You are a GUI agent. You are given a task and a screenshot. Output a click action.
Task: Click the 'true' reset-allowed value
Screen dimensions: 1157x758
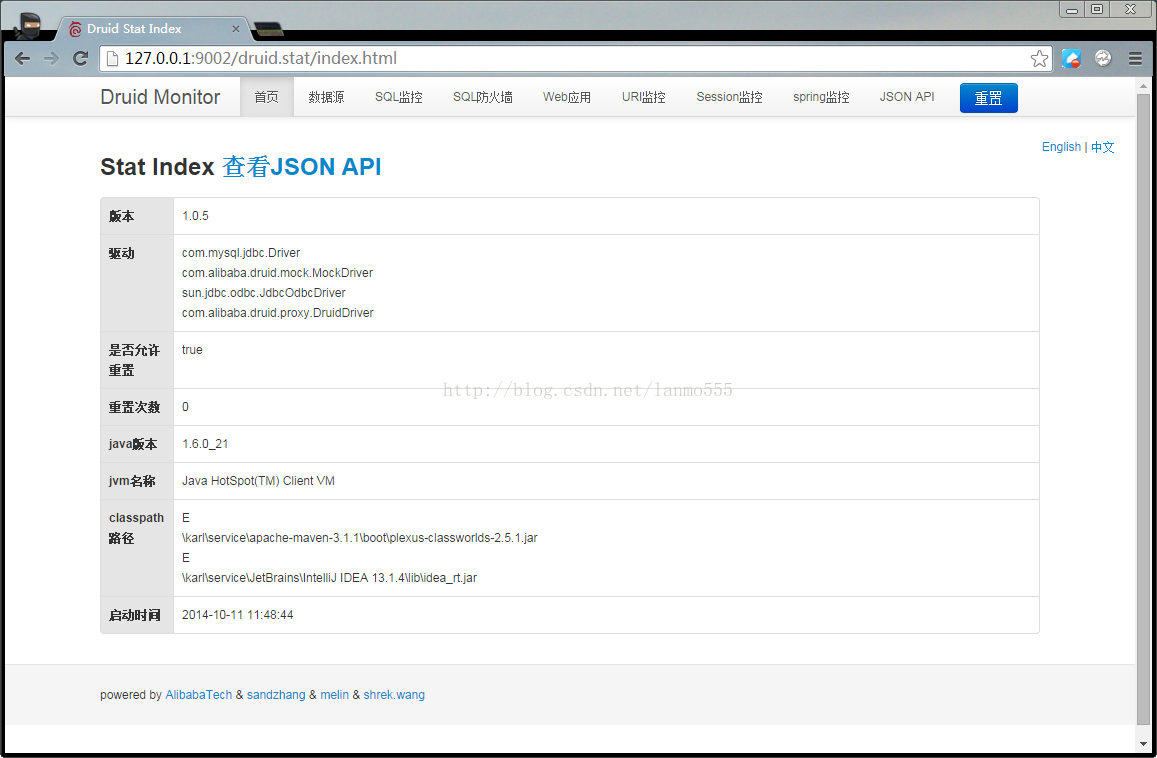click(192, 349)
